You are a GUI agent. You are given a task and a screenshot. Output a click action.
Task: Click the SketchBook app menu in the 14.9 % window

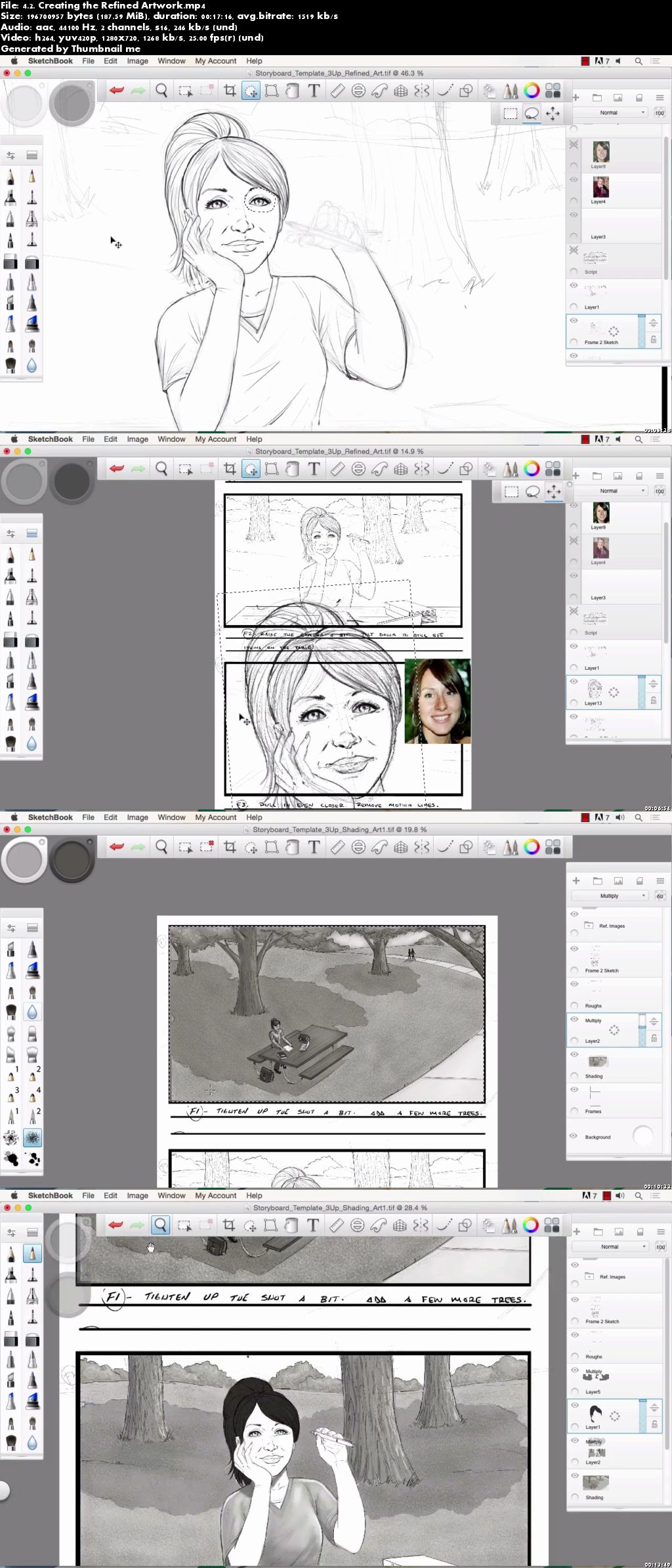coord(50,439)
